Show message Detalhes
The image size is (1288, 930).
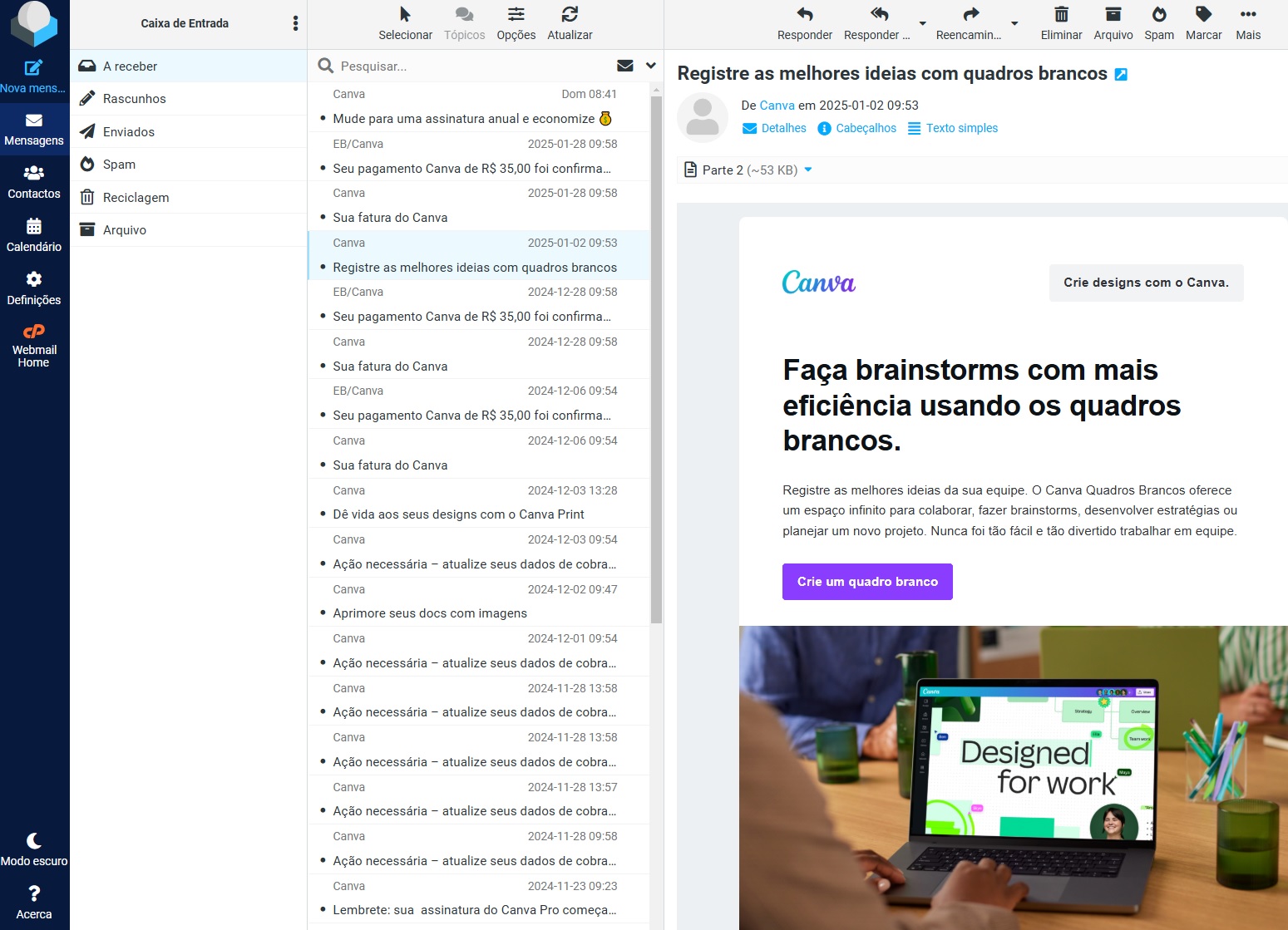774,128
